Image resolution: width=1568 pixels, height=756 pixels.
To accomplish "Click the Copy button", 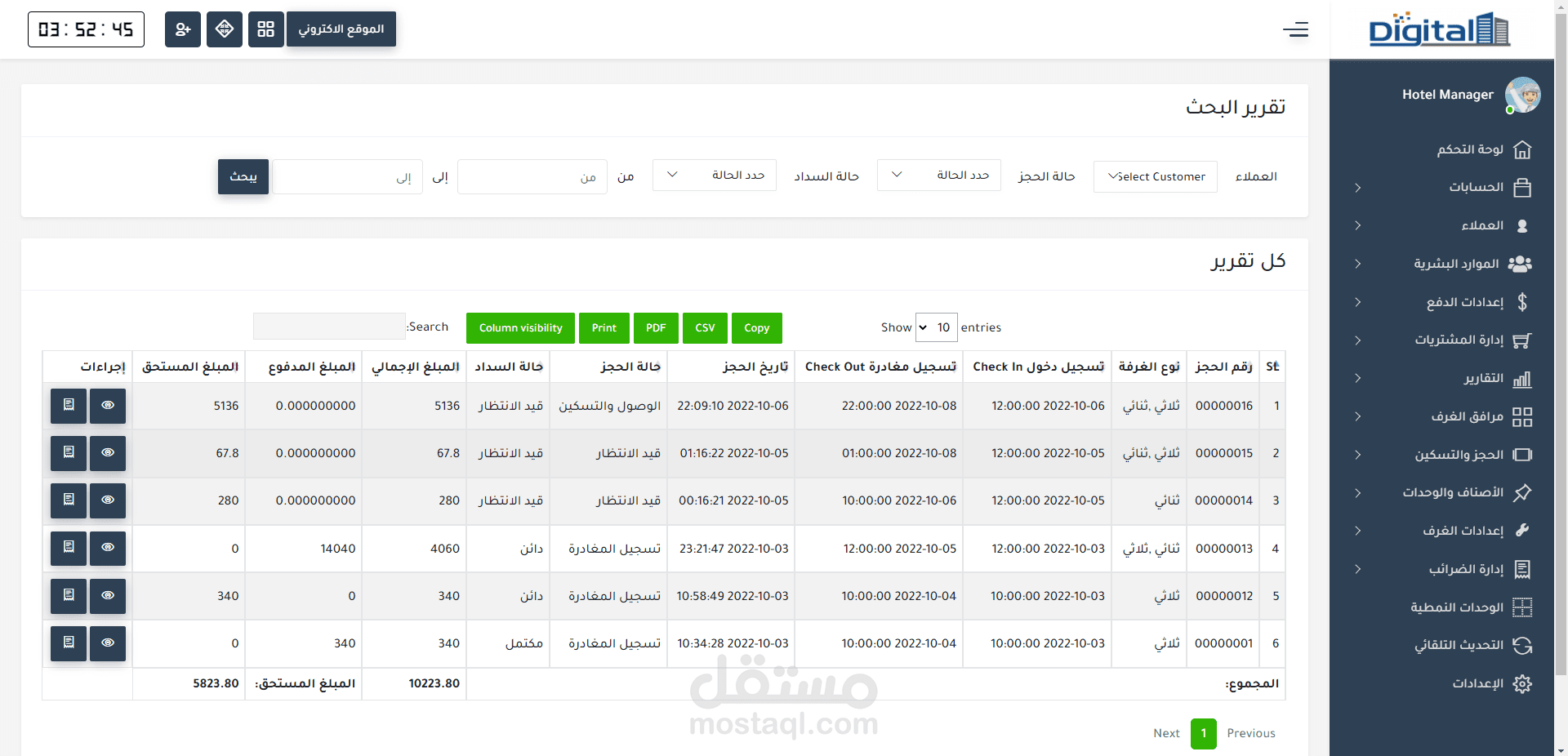I will click(x=757, y=328).
